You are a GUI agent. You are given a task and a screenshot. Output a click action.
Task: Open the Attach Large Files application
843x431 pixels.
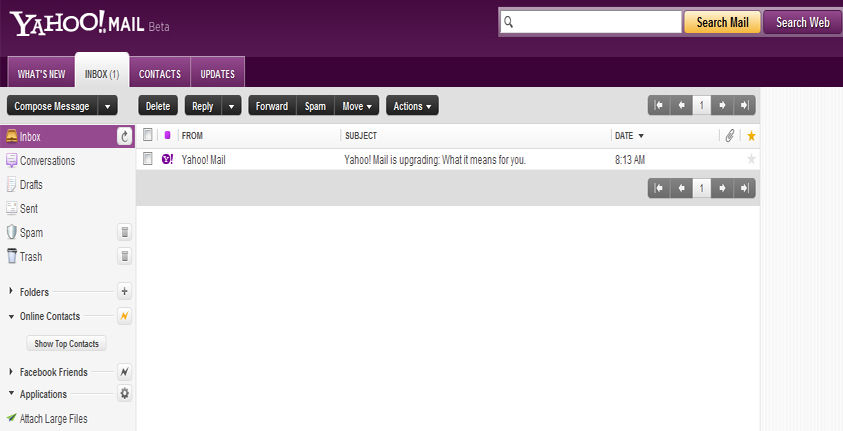click(54, 418)
